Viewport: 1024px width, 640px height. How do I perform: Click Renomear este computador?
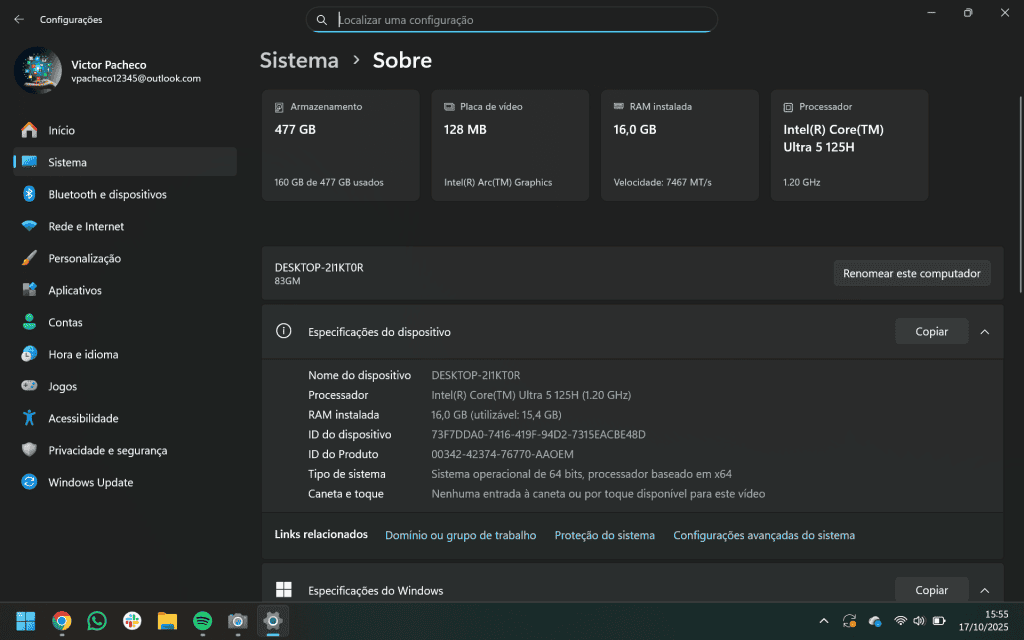[911, 272]
